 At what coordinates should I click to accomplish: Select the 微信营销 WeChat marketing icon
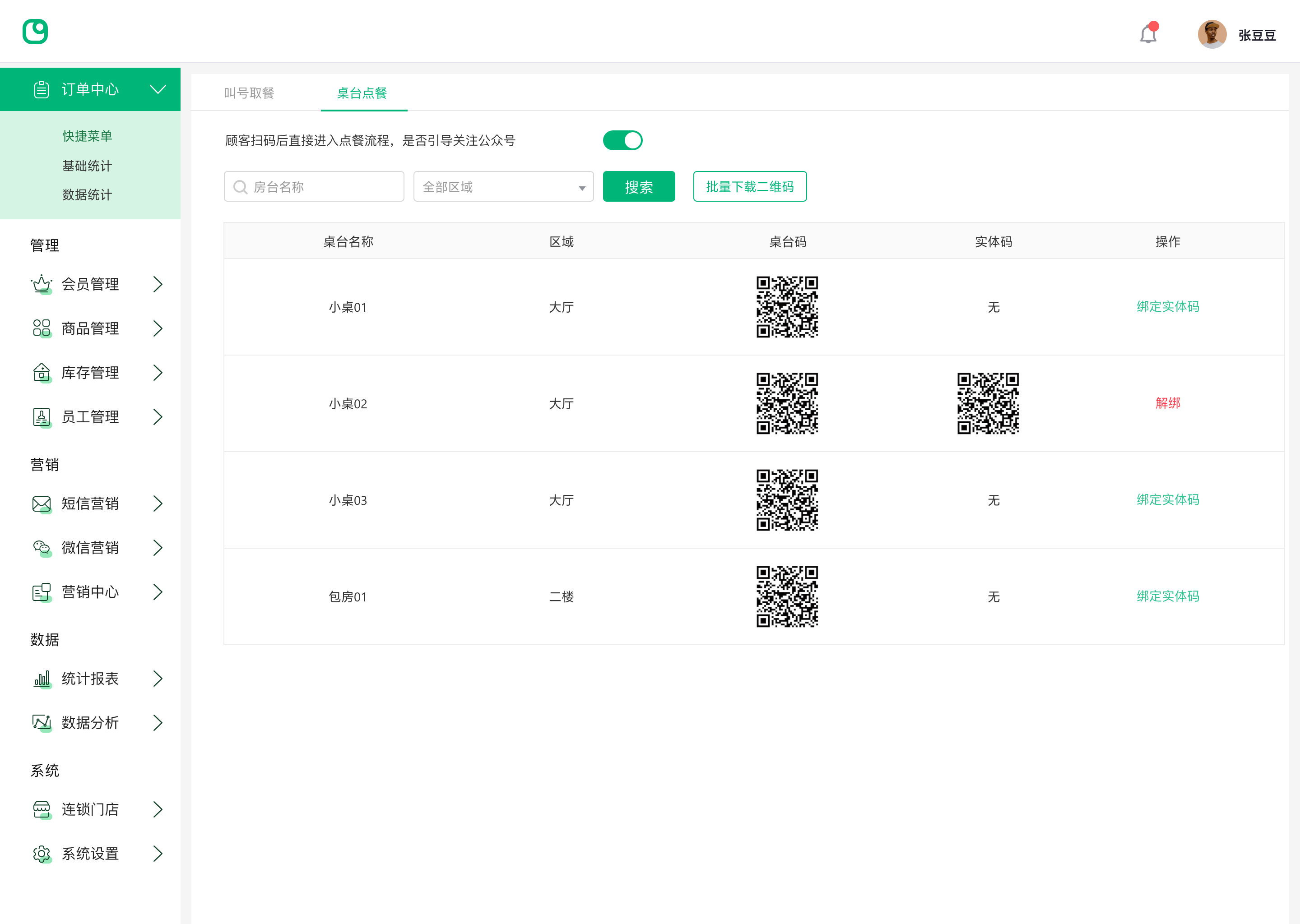point(41,547)
